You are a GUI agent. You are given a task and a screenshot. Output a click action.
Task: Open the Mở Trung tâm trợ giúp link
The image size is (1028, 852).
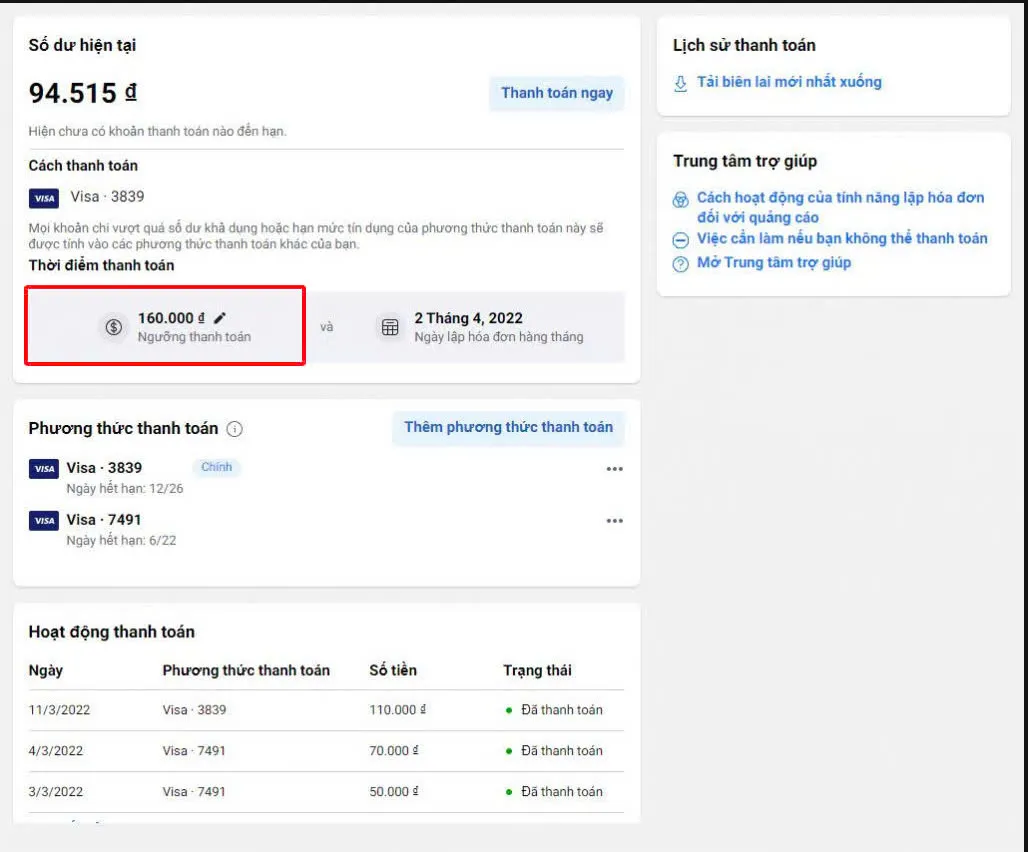(x=774, y=263)
